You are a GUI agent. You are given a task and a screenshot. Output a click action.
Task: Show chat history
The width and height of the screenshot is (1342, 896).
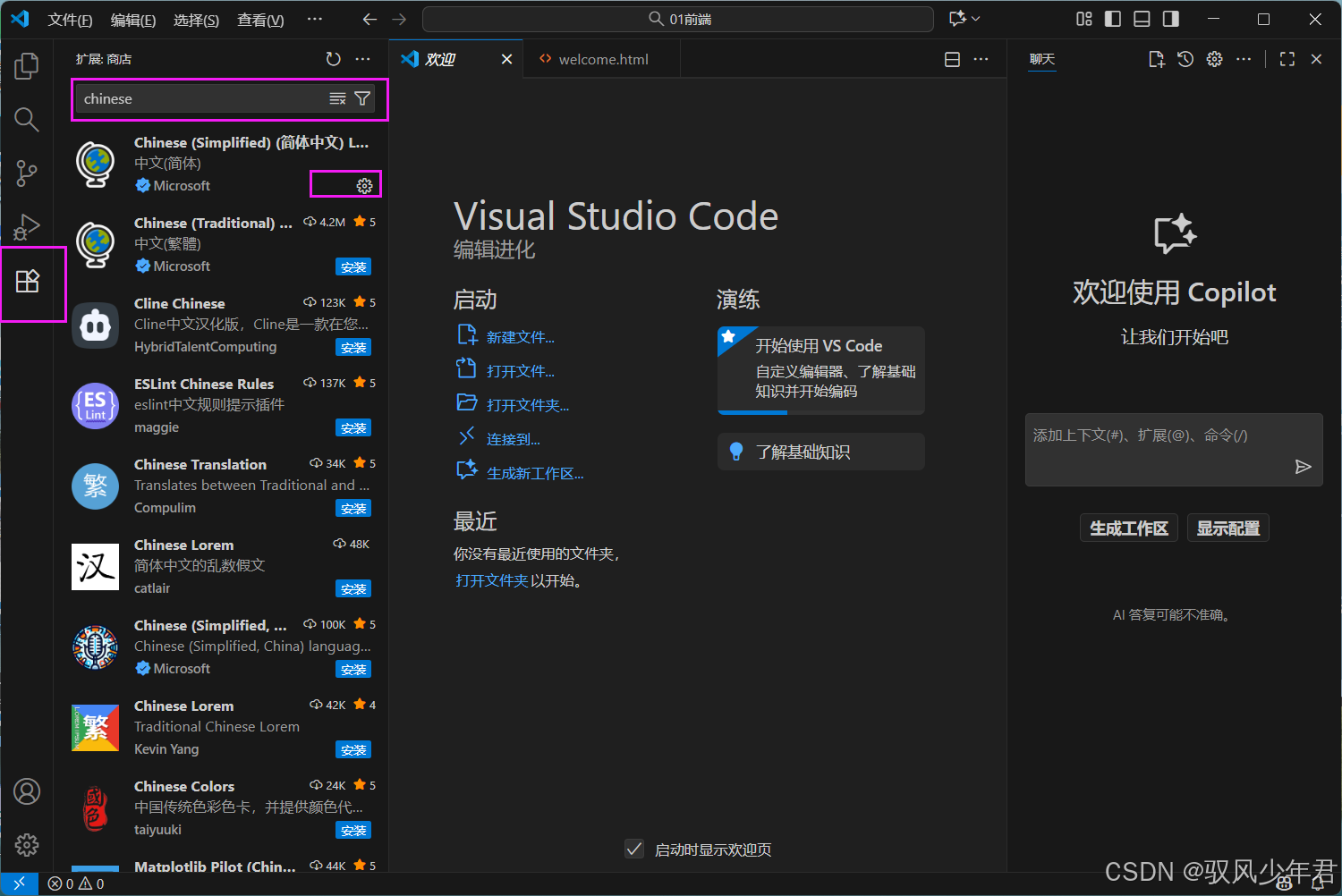point(1185,59)
